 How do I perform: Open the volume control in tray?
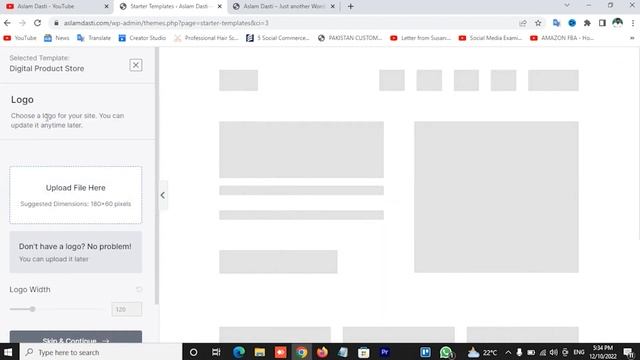tap(553, 352)
